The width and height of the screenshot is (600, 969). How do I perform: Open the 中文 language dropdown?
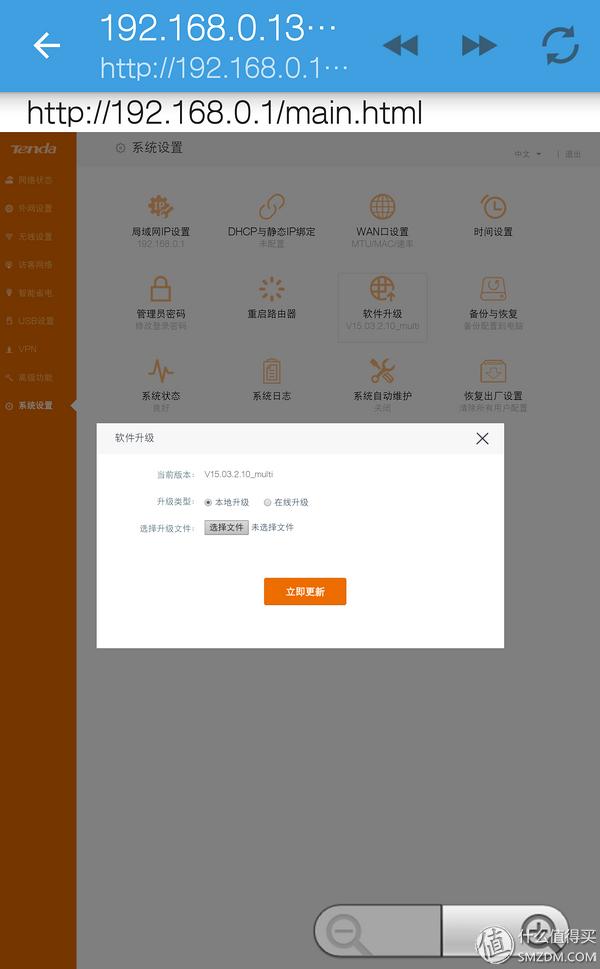pos(528,154)
